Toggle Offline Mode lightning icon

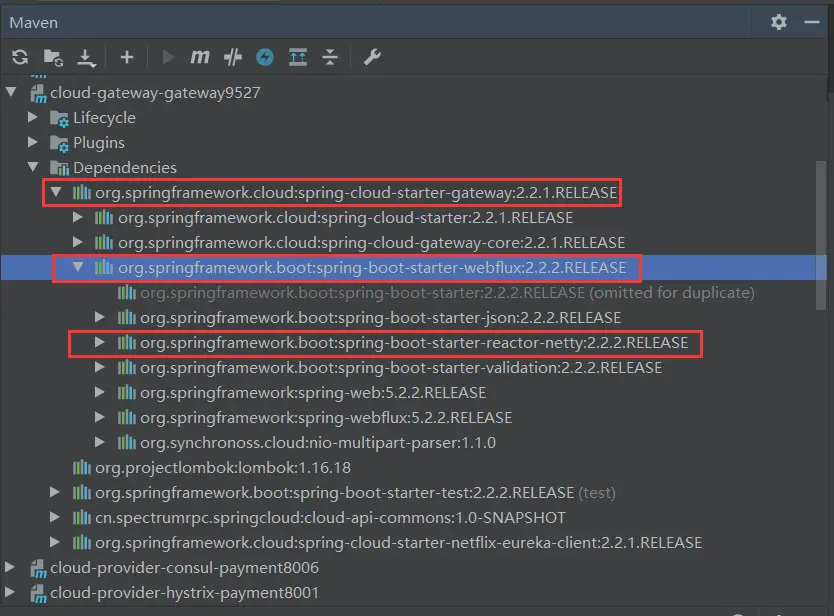265,57
